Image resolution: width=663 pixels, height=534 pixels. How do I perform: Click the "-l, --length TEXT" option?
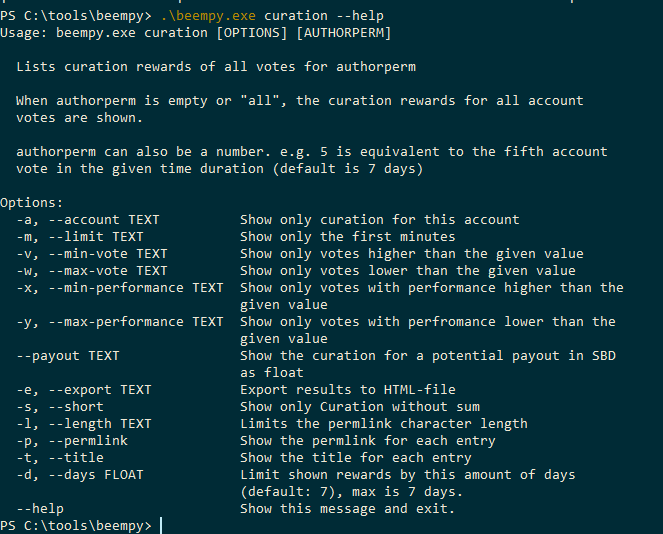click(x=84, y=423)
